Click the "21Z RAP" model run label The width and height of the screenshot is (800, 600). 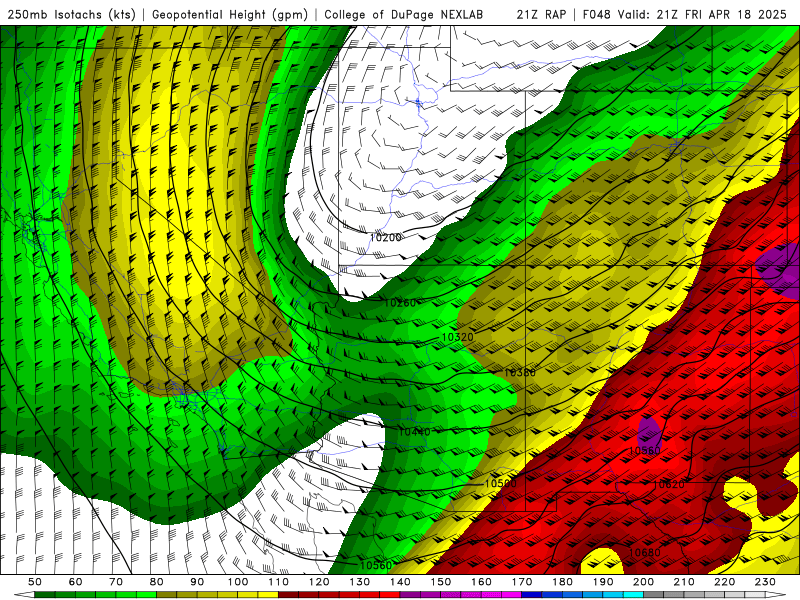541,15
